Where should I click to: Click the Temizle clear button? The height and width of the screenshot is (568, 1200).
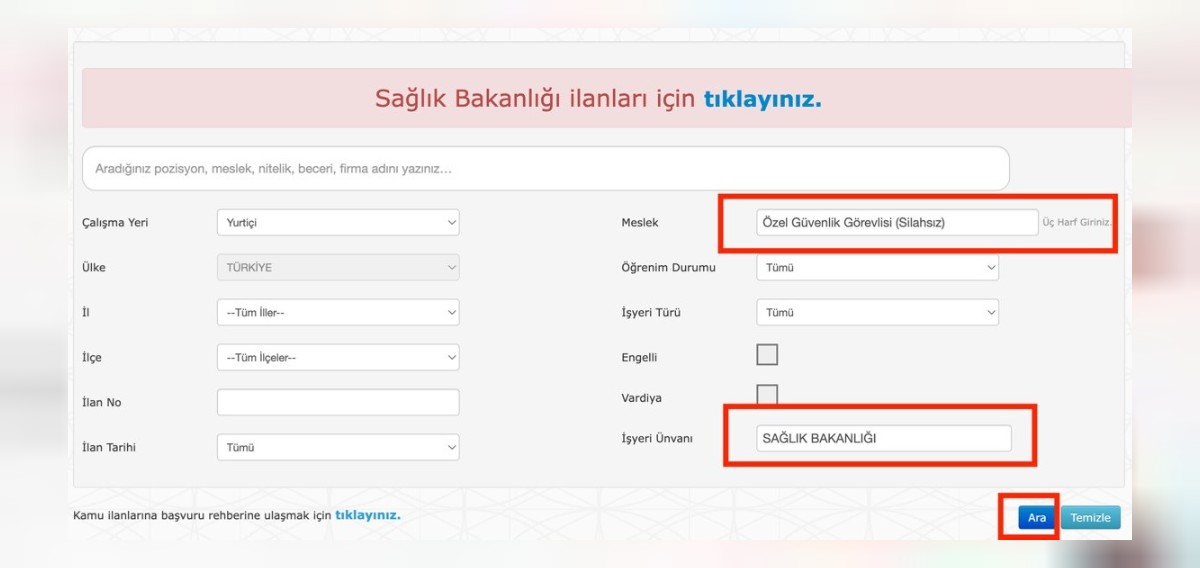click(x=1091, y=518)
